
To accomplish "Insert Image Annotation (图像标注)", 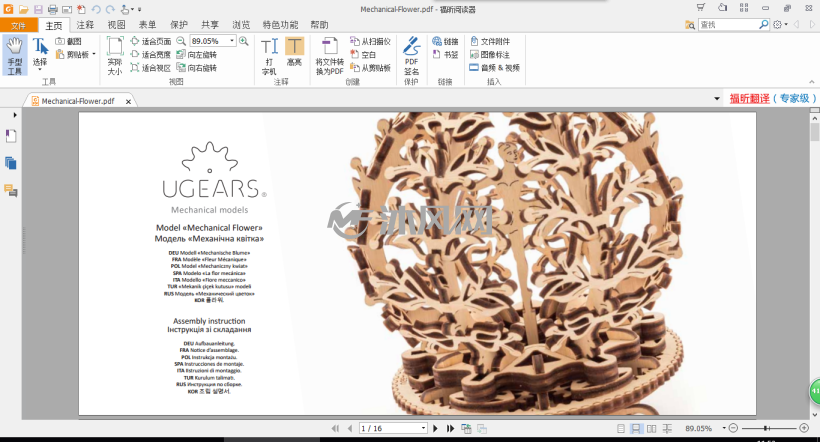I will pyautogui.click(x=490, y=54).
